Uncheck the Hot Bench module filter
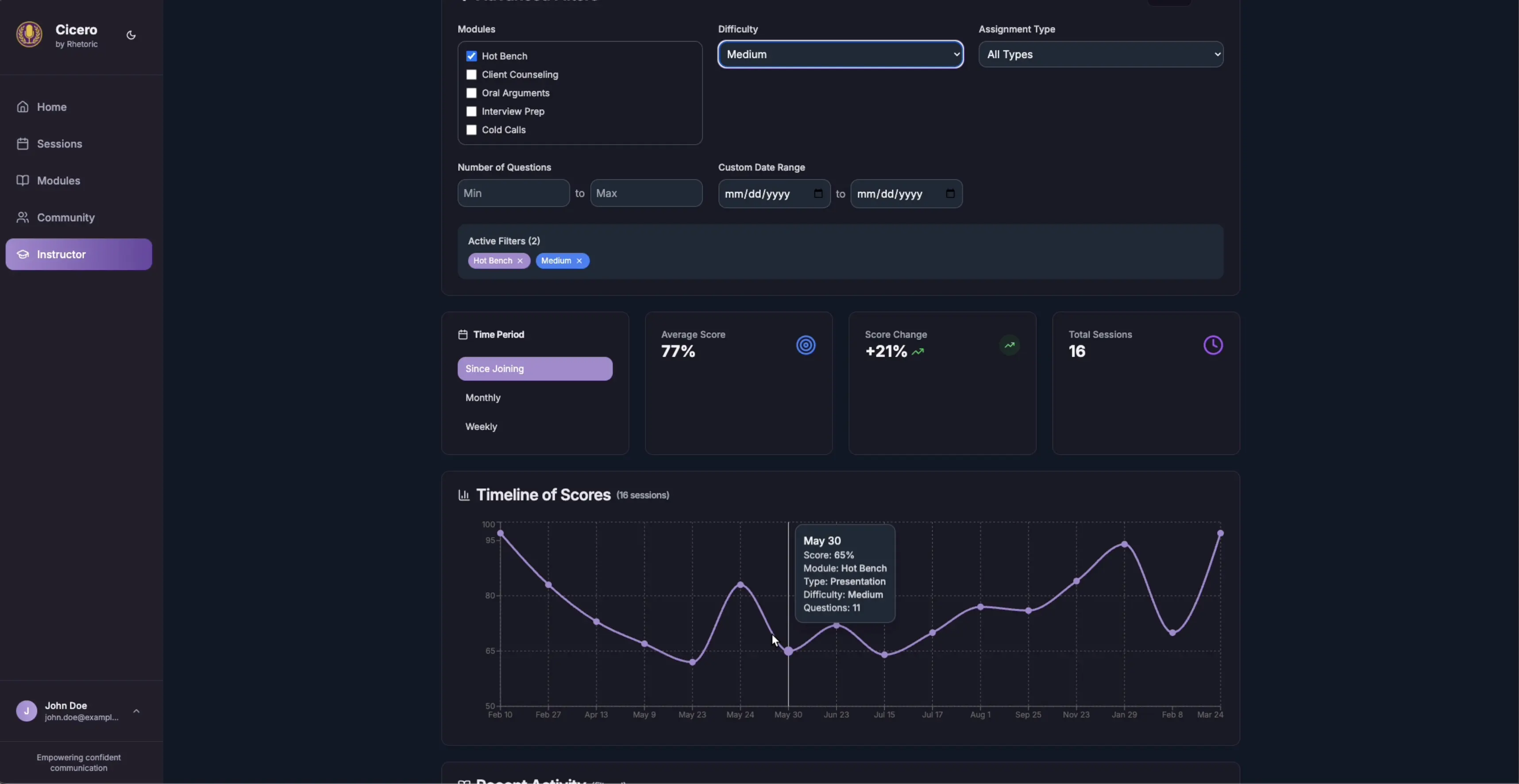This screenshot has width=1519, height=784. pos(471,55)
